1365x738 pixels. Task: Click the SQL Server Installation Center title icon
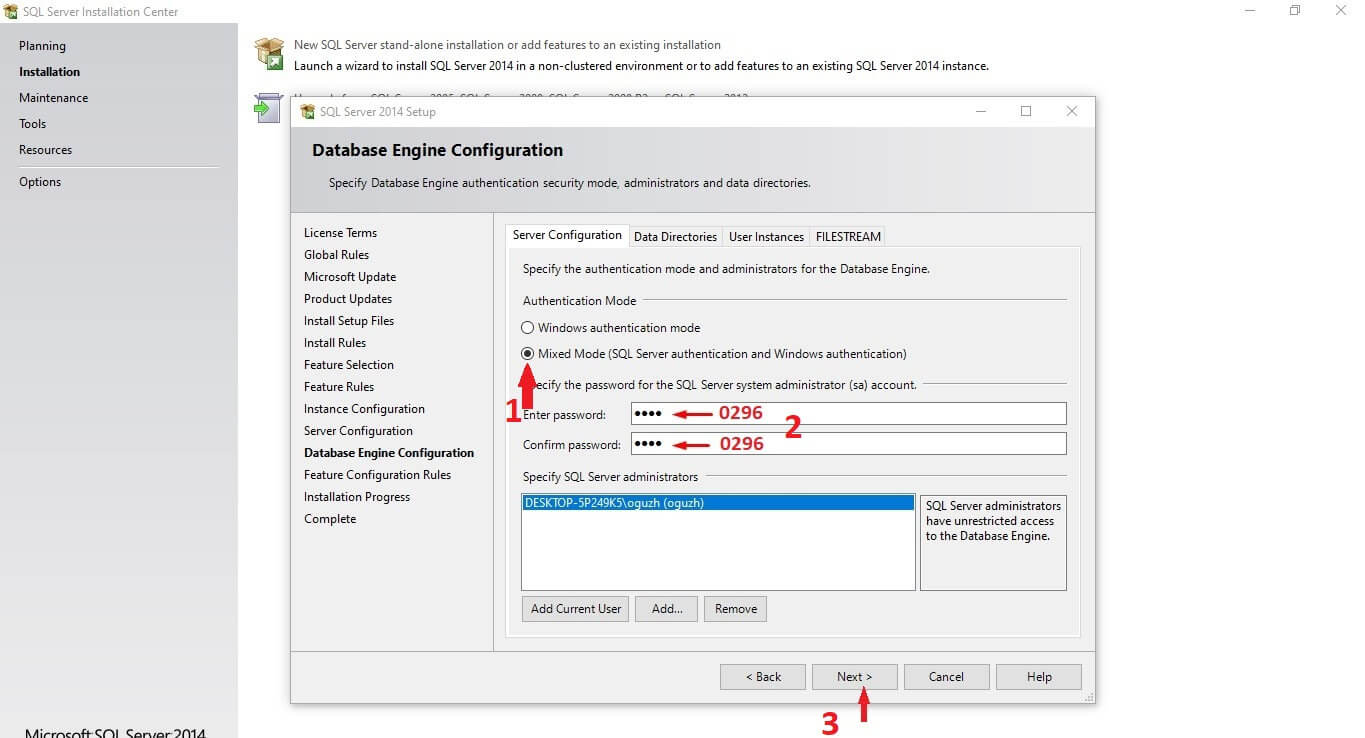[11, 12]
